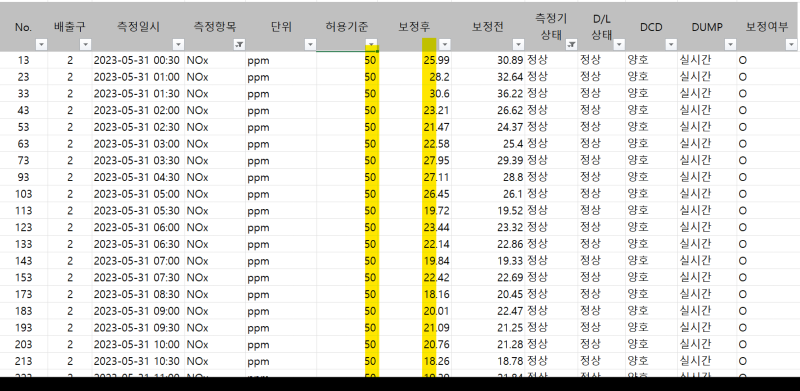
Task: Select the 보정전 cell showing 25.4
Action: pyautogui.click(x=488, y=144)
